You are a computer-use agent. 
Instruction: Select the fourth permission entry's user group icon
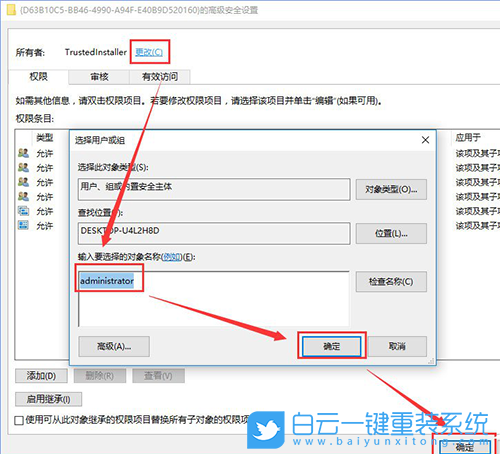(x=23, y=197)
